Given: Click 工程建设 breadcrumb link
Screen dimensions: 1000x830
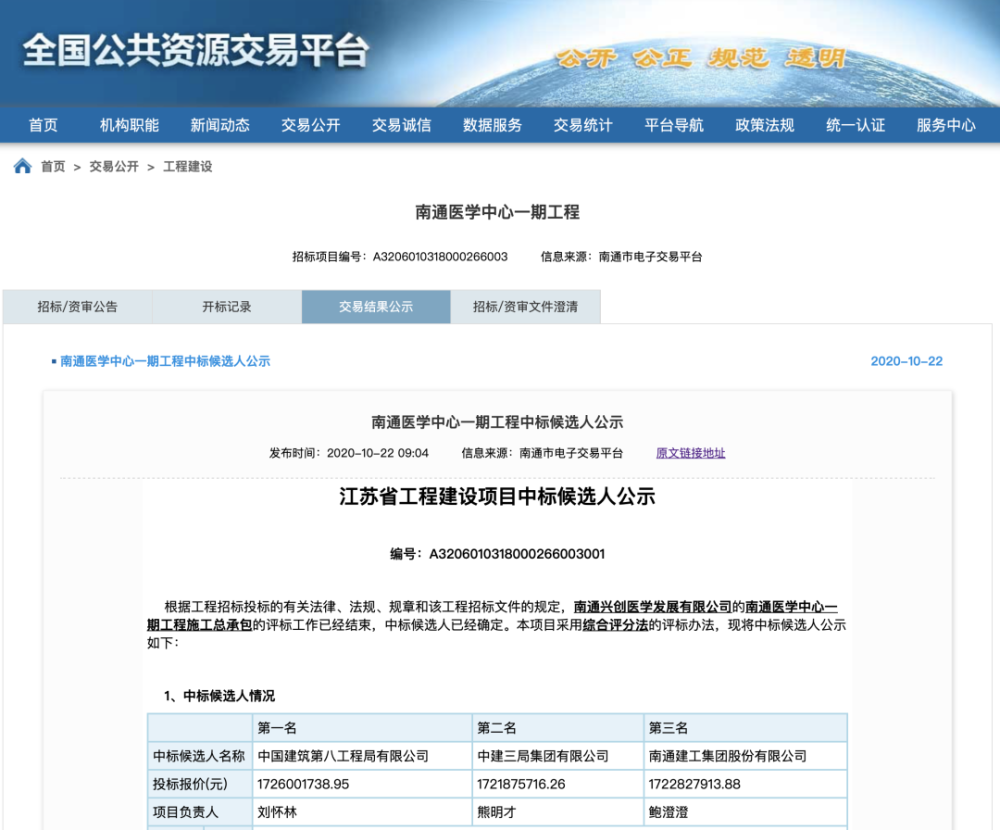Looking at the screenshot, I should [188, 167].
